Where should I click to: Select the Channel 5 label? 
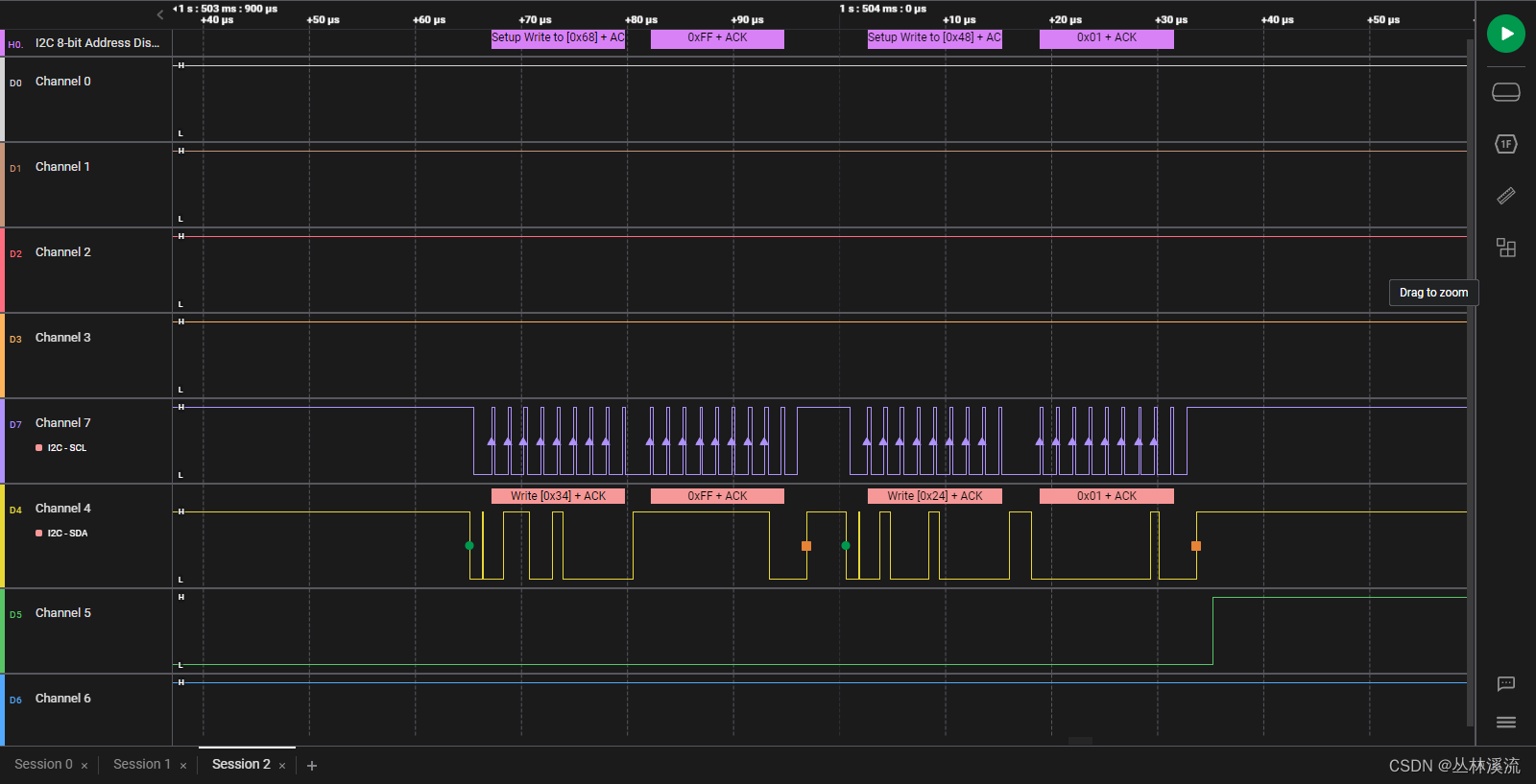click(x=63, y=613)
